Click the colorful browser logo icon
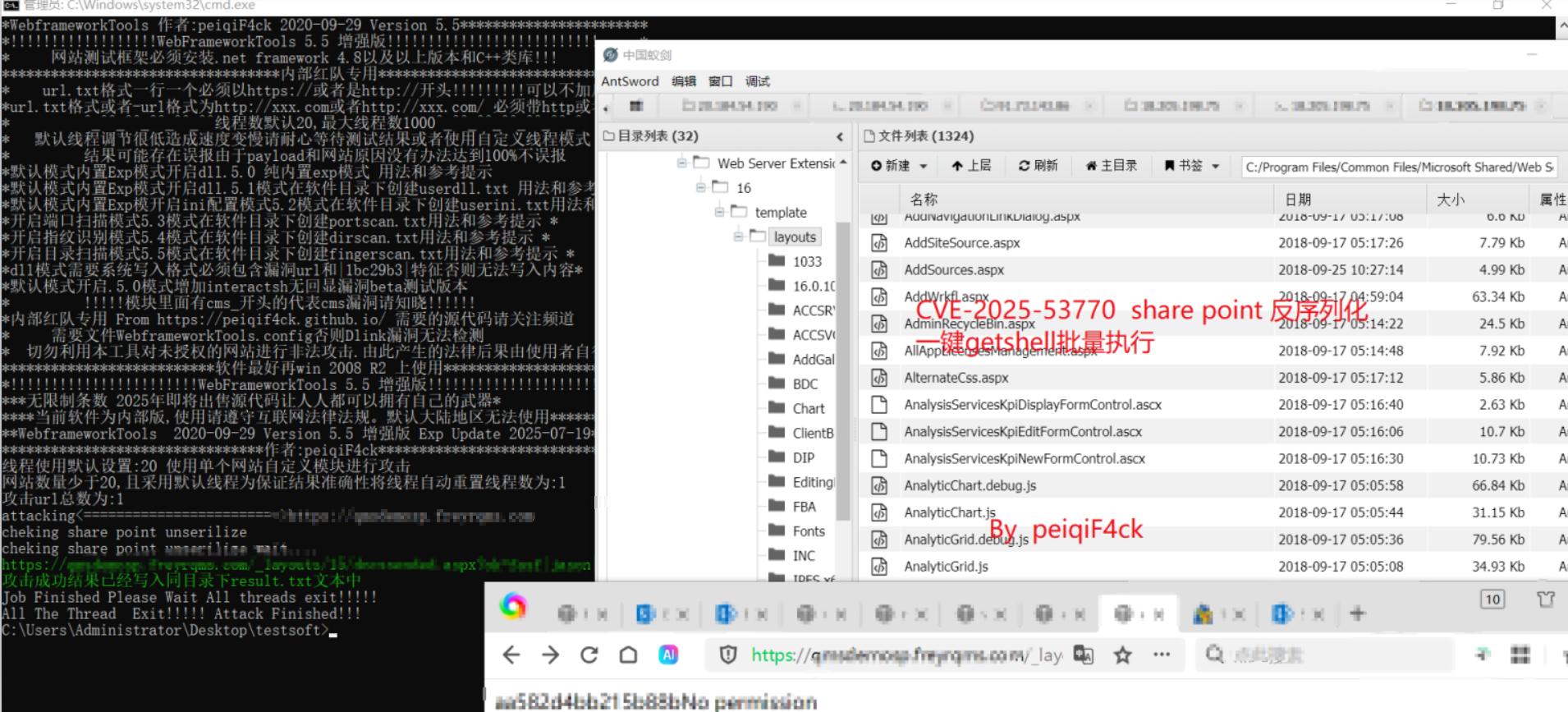 pyautogui.click(x=513, y=607)
